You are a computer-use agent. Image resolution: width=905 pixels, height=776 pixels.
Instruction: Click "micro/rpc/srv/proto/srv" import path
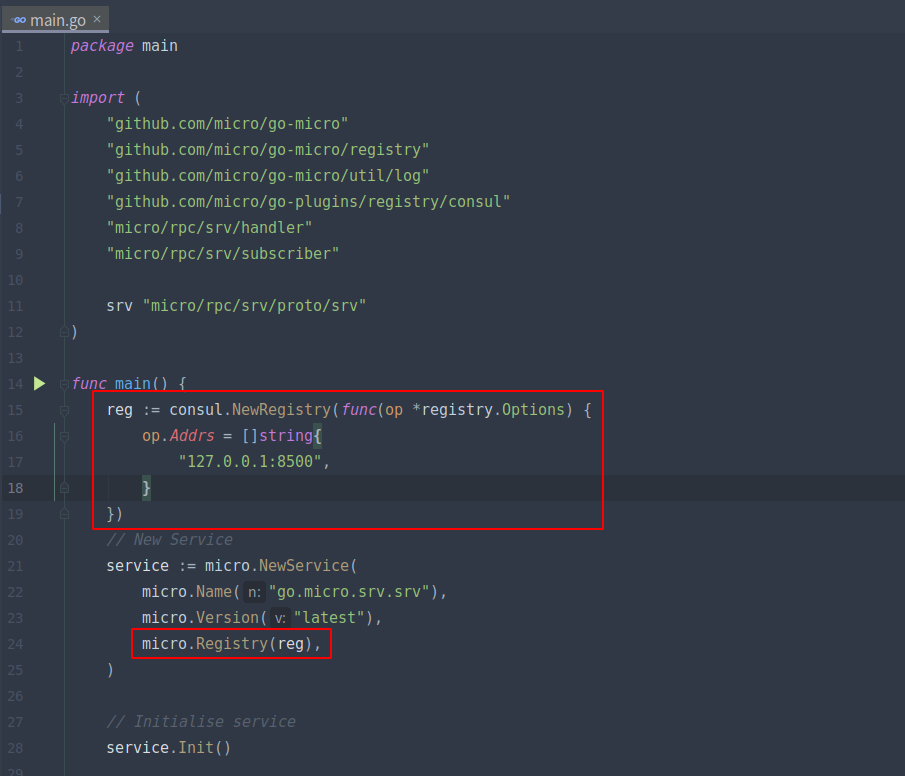coord(255,305)
